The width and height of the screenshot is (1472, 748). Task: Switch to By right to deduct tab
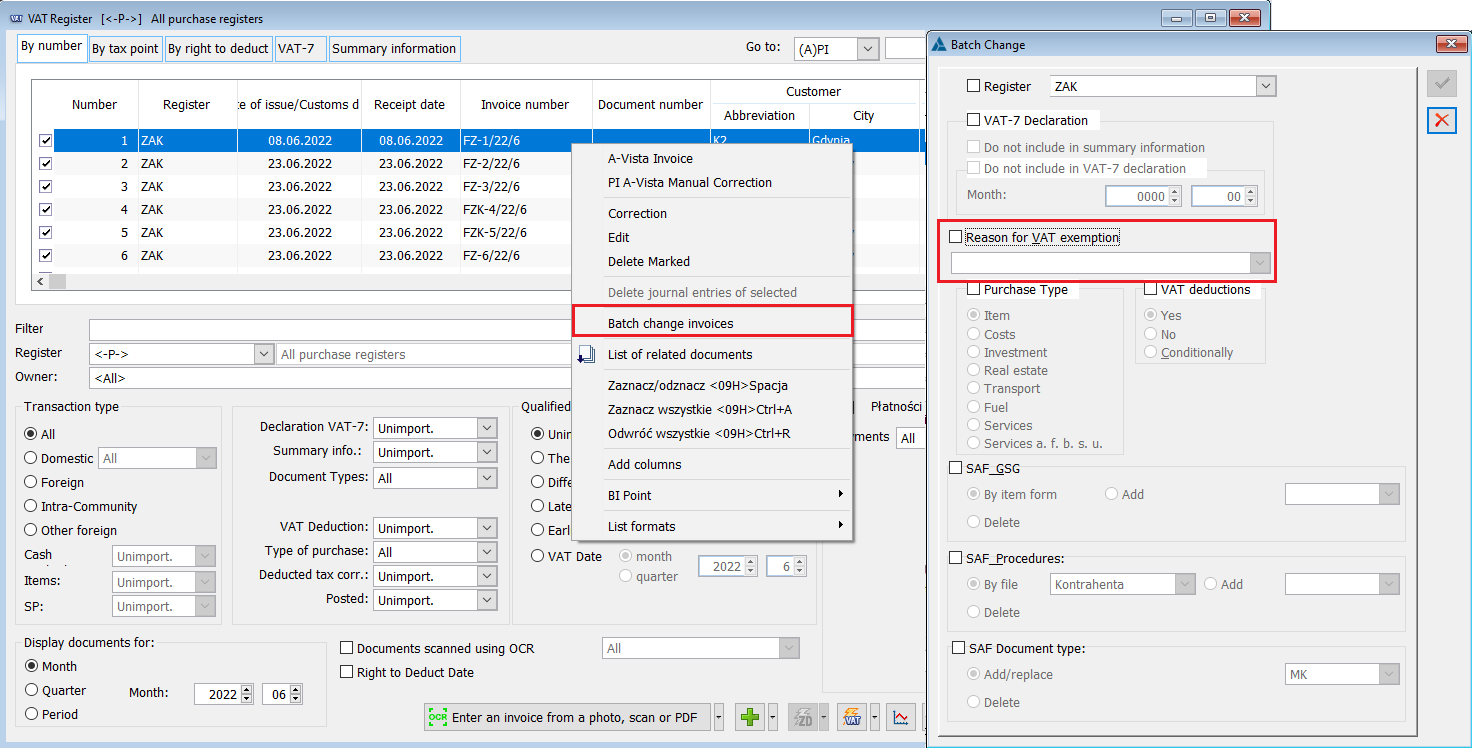pyautogui.click(x=218, y=48)
